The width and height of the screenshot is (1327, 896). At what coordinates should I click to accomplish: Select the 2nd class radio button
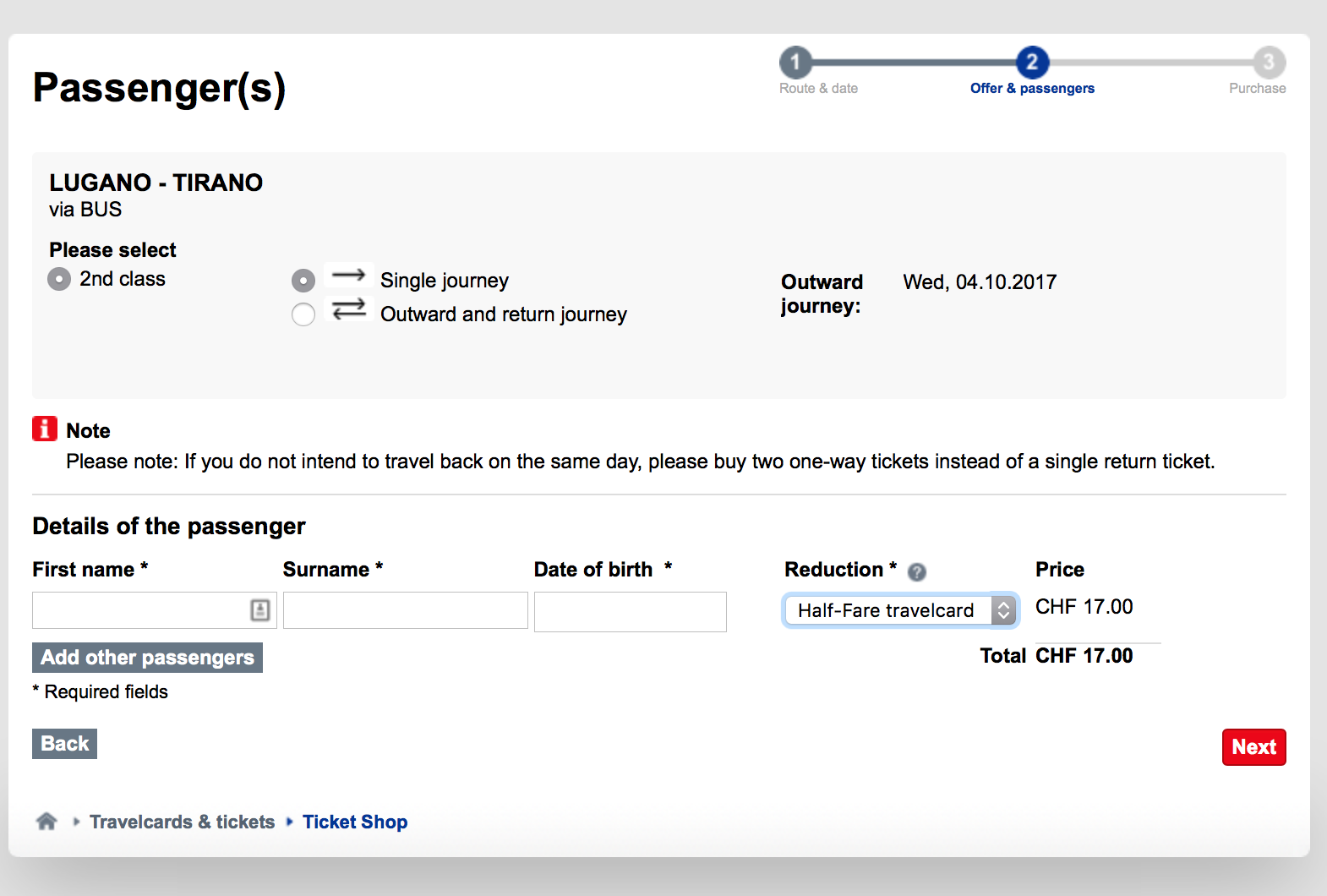pos(59,279)
